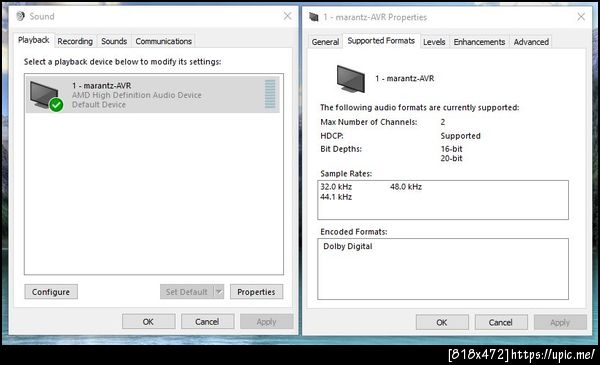Open the Advanced tab
Image resolution: width=600 pixels, height=365 pixels.
point(531,42)
